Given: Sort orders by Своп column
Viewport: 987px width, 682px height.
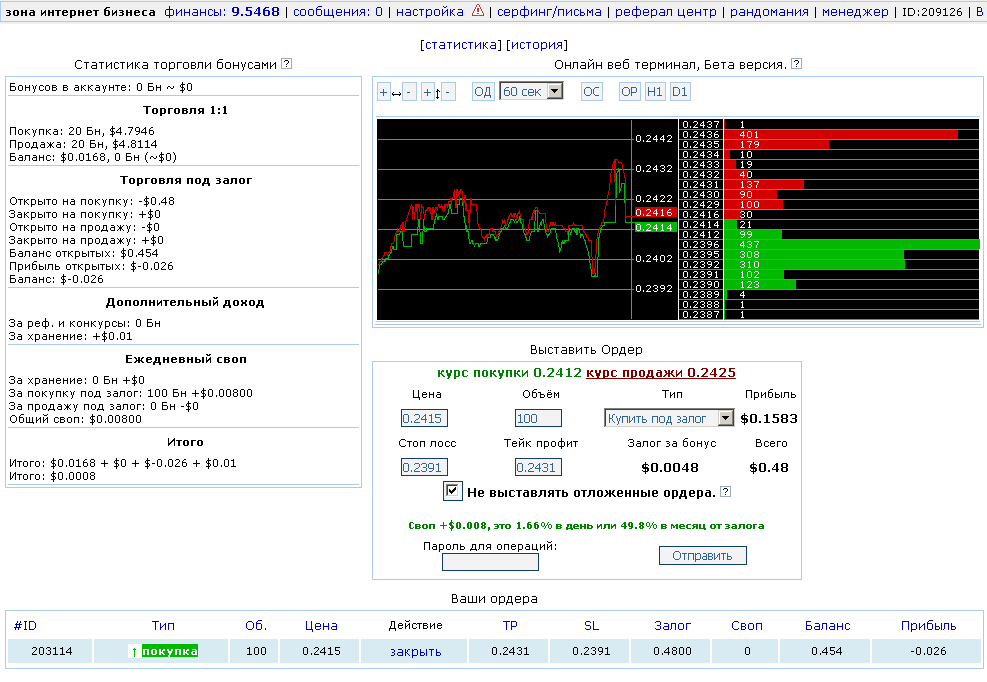Looking at the screenshot, I should [747, 625].
